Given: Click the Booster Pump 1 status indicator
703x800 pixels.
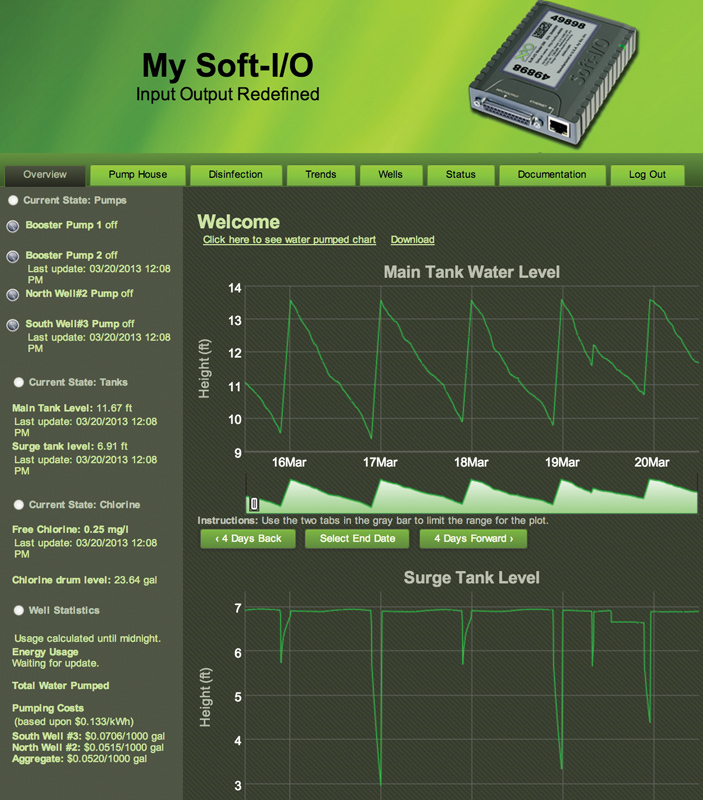Looking at the screenshot, I should pyautogui.click(x=13, y=226).
